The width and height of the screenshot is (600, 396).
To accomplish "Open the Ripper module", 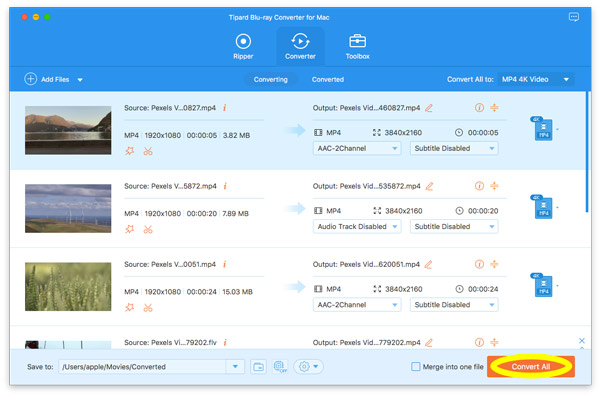I will click(243, 46).
